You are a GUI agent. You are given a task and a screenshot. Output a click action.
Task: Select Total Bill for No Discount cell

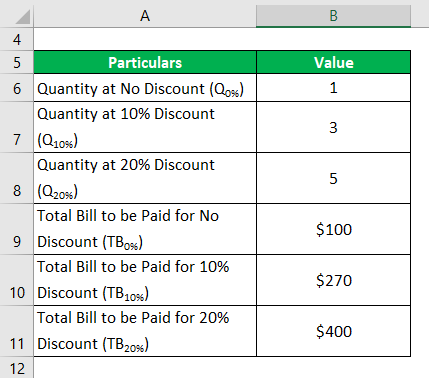point(145,229)
